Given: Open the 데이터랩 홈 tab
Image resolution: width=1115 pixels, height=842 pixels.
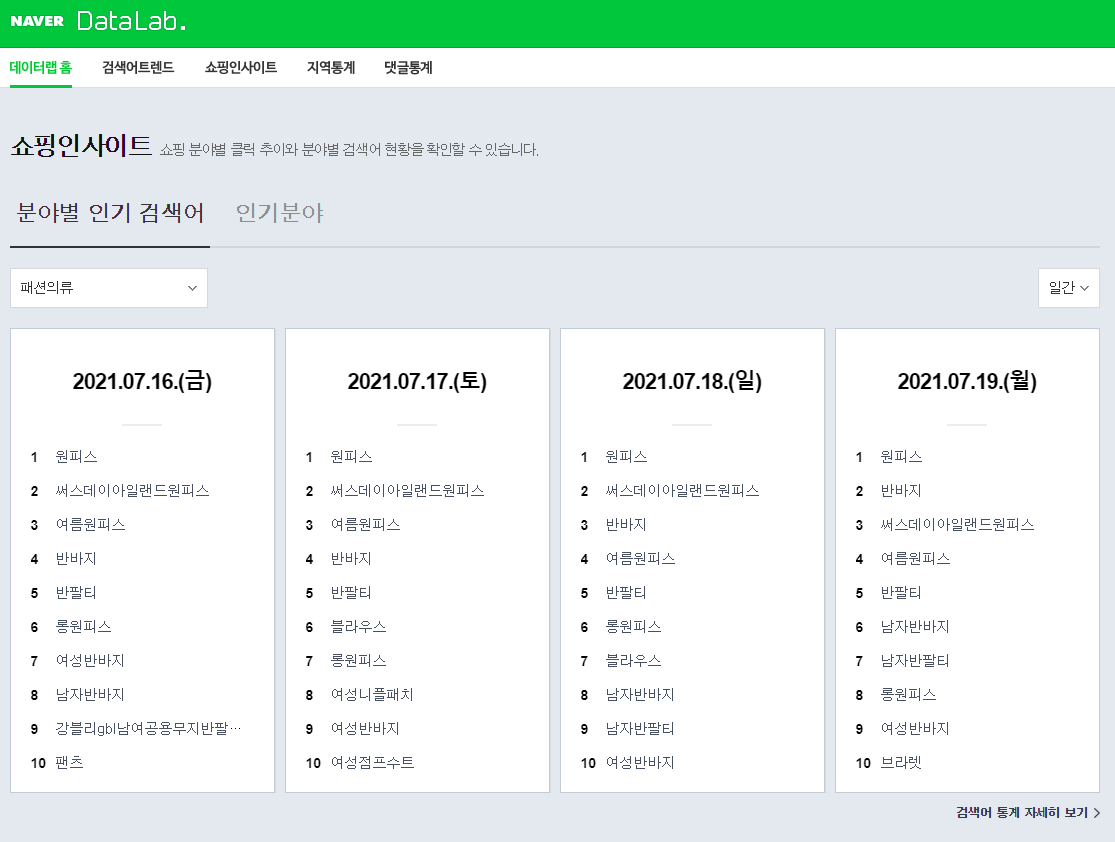Looking at the screenshot, I should click(41, 68).
